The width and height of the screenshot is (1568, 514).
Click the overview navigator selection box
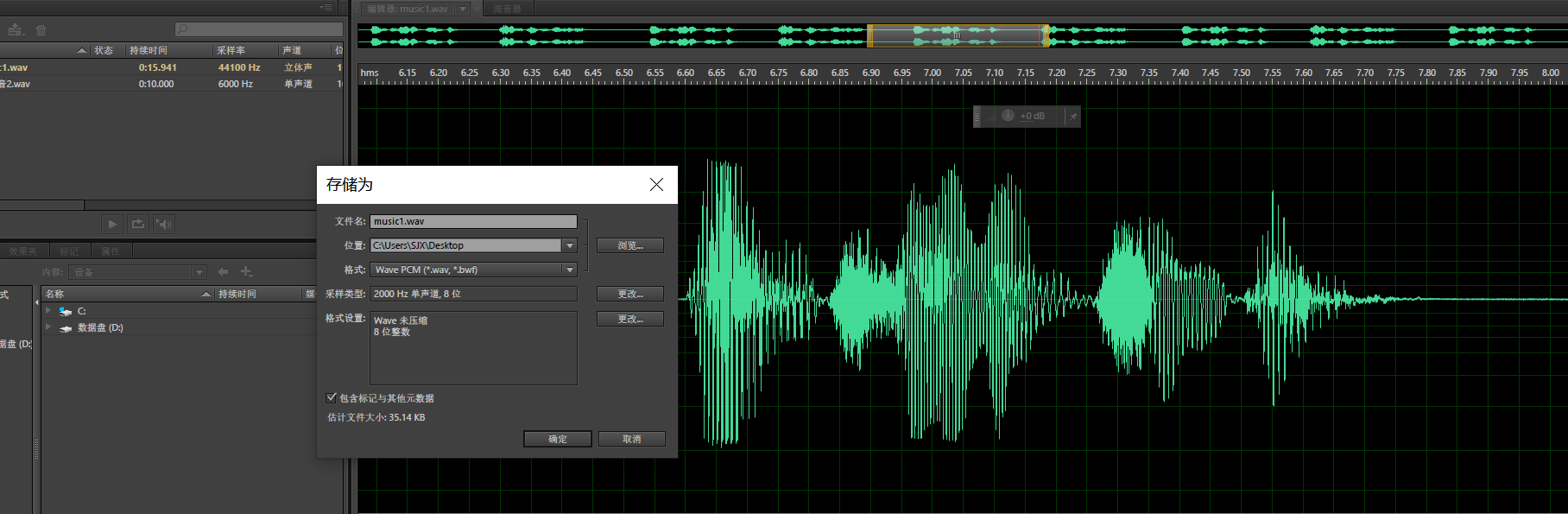pyautogui.click(x=958, y=35)
